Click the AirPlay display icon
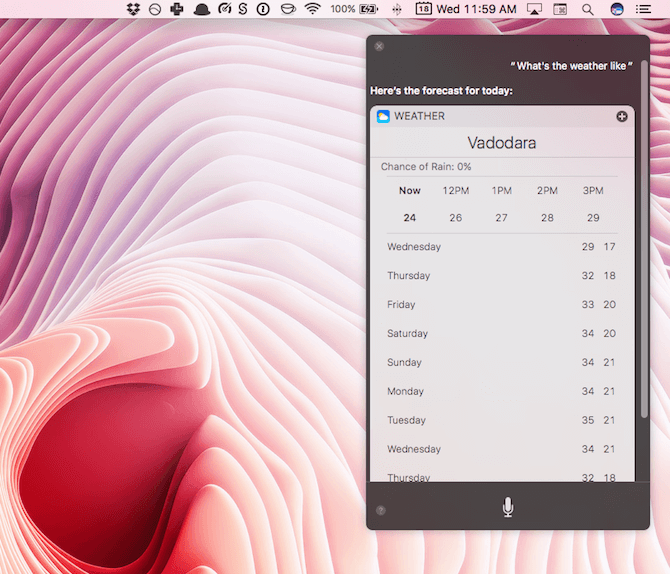670x574 pixels. 534,9
